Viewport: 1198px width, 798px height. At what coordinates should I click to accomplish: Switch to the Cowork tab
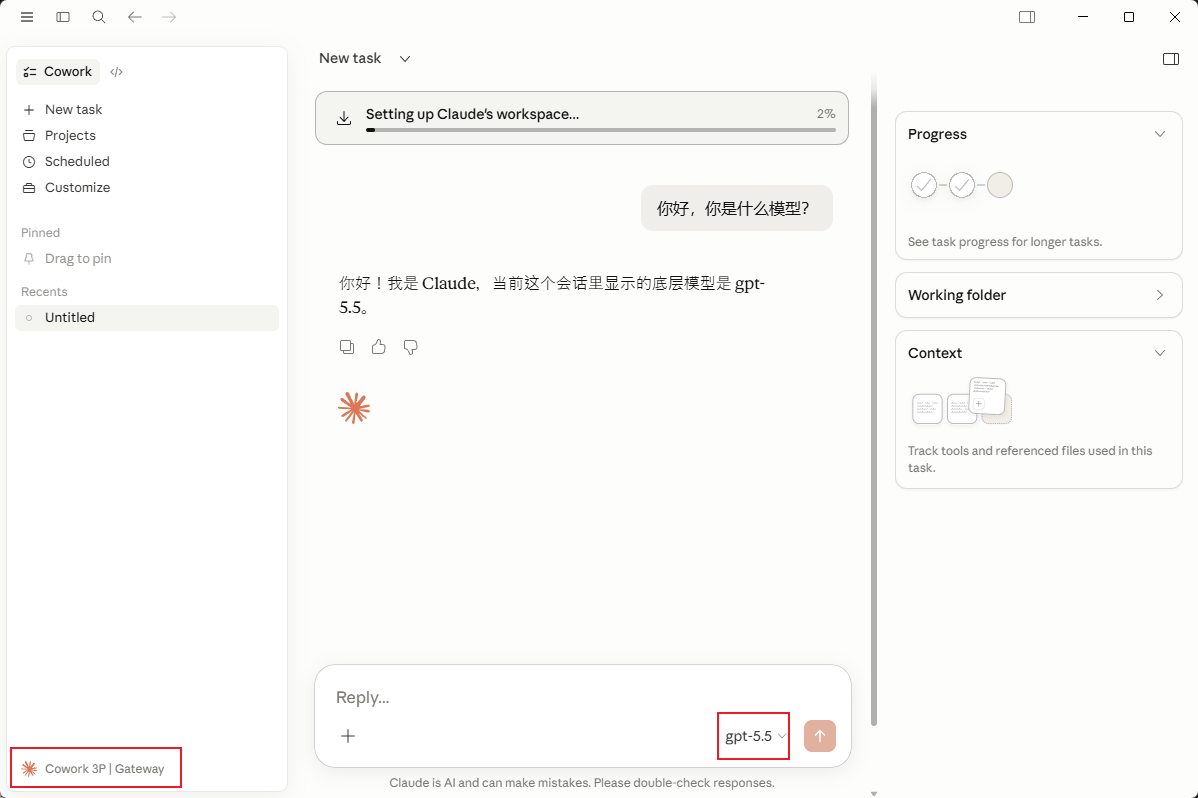point(58,71)
